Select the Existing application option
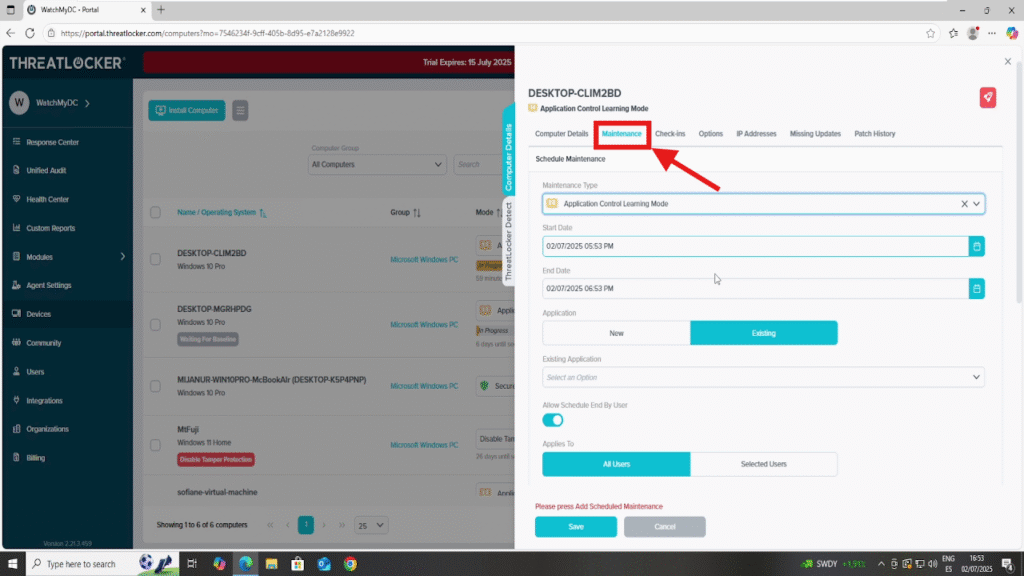The width and height of the screenshot is (1024, 576). pos(763,333)
